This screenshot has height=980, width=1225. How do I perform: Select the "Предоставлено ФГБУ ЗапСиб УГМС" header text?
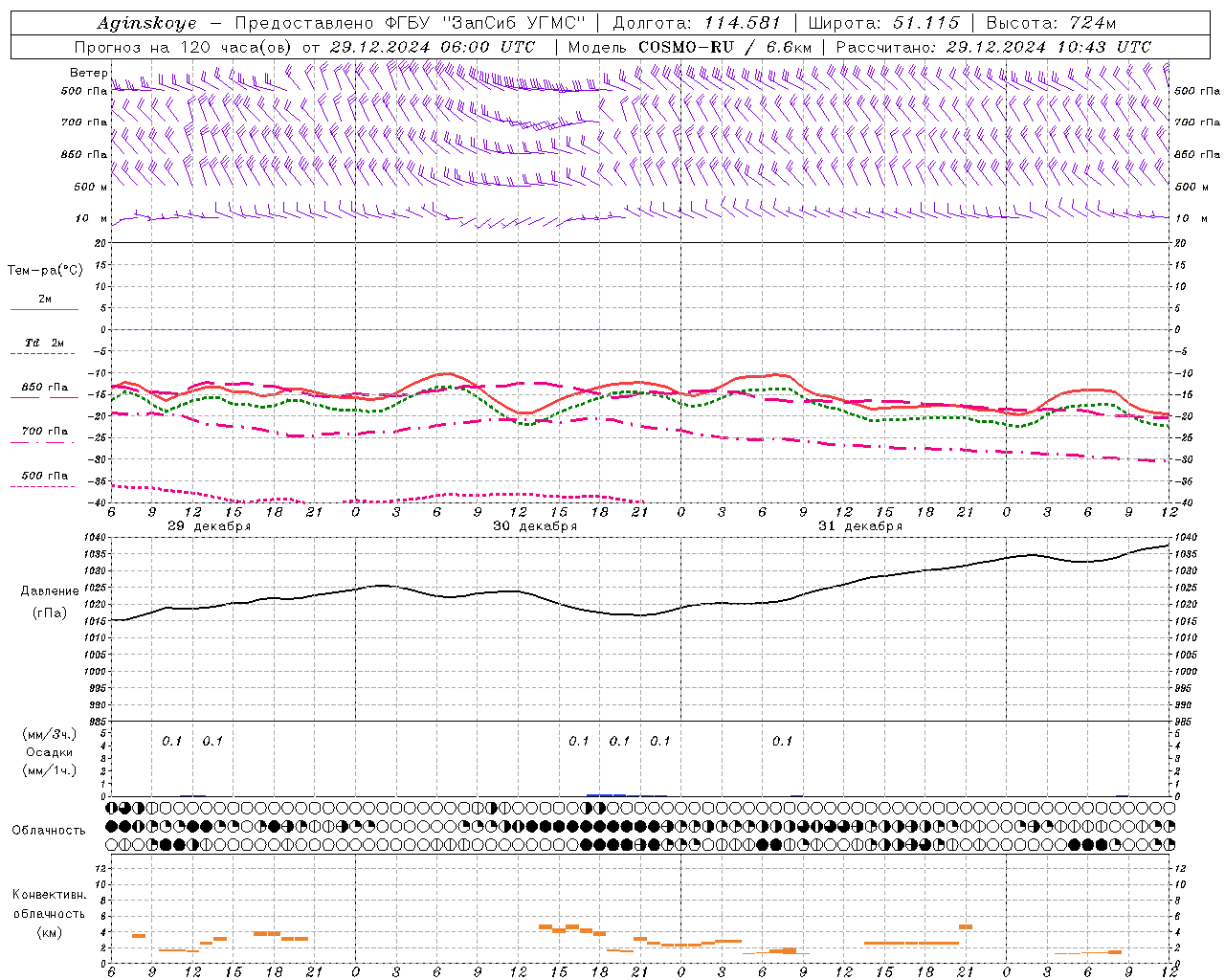point(409,23)
